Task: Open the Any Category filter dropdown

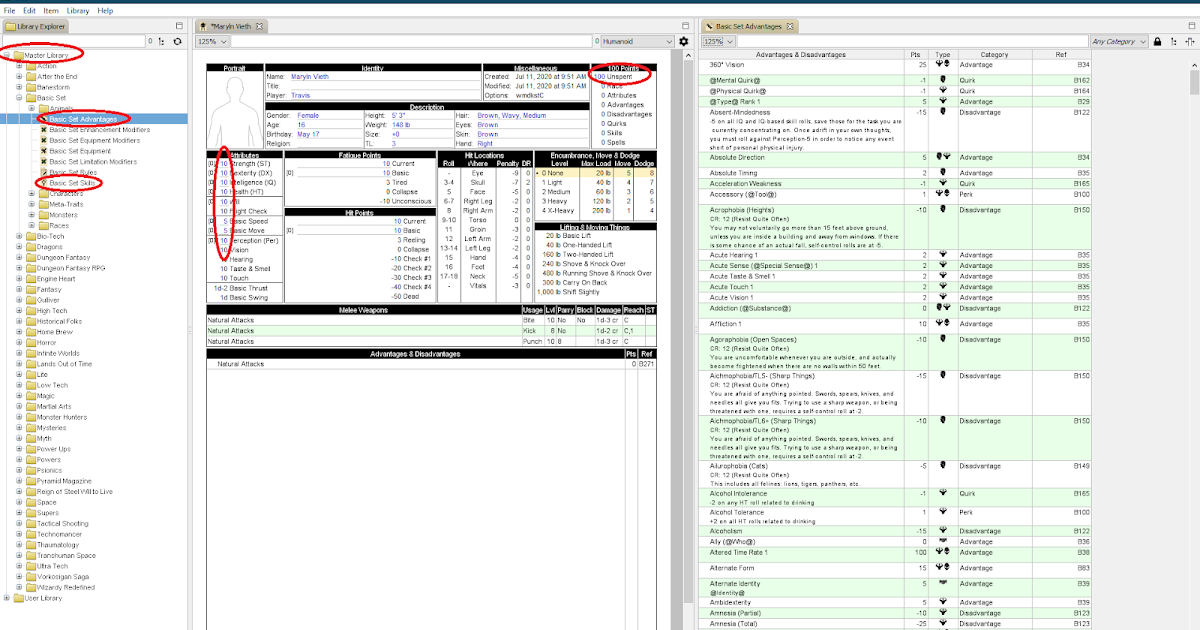Action: click(x=1120, y=43)
